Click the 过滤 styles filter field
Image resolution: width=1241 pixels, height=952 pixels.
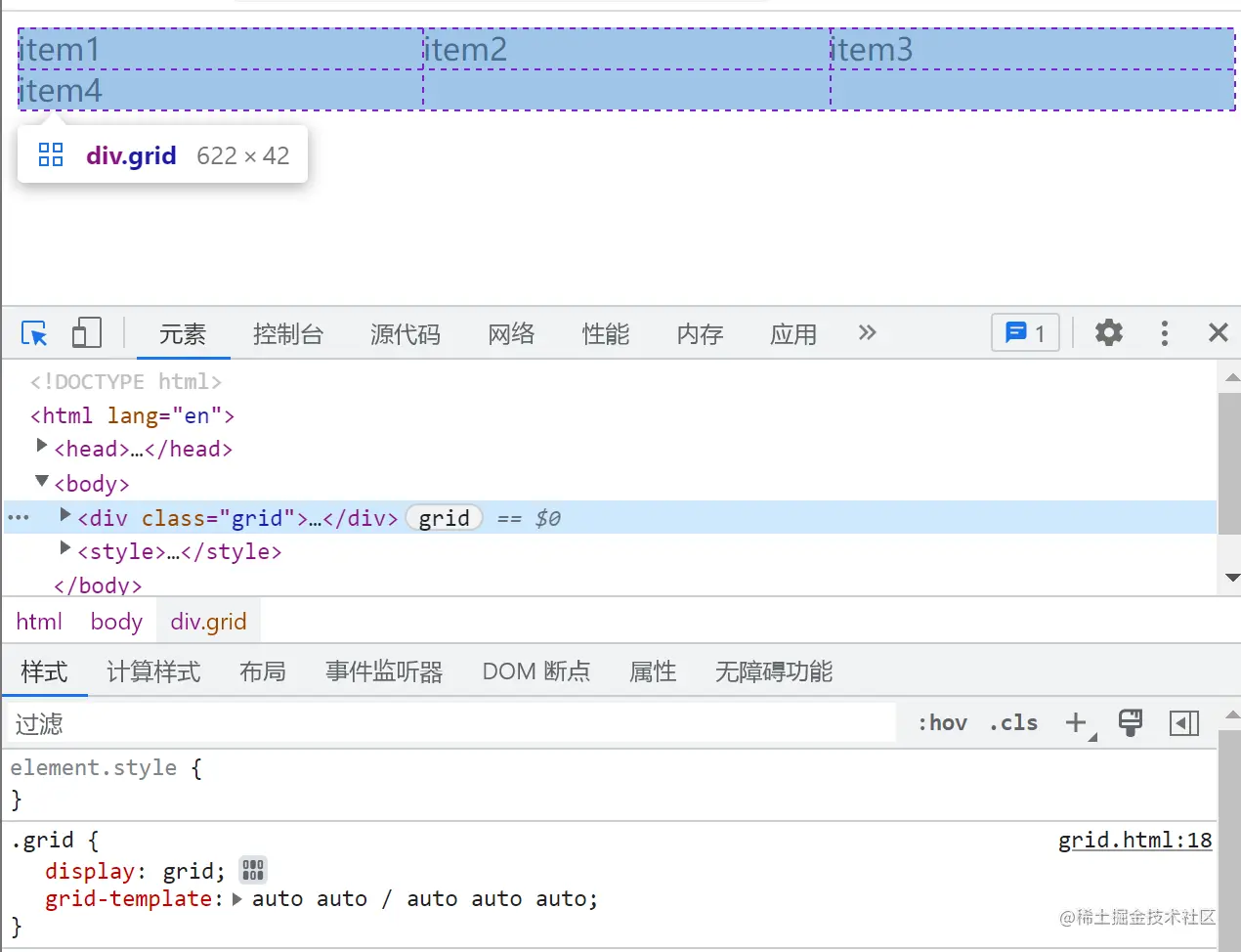click(x=449, y=723)
